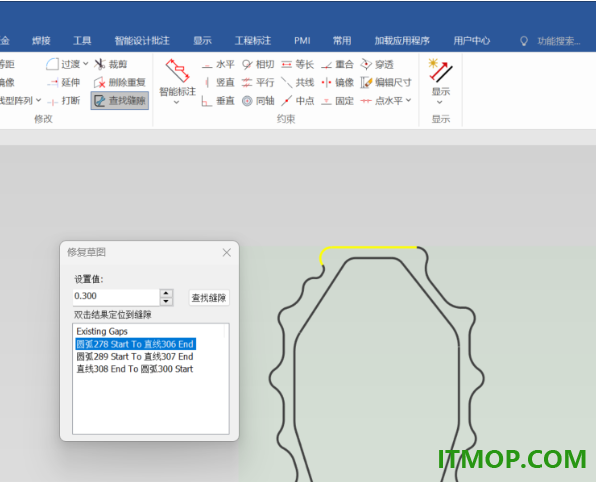Click the 智能标注 smart dimension icon

177,71
